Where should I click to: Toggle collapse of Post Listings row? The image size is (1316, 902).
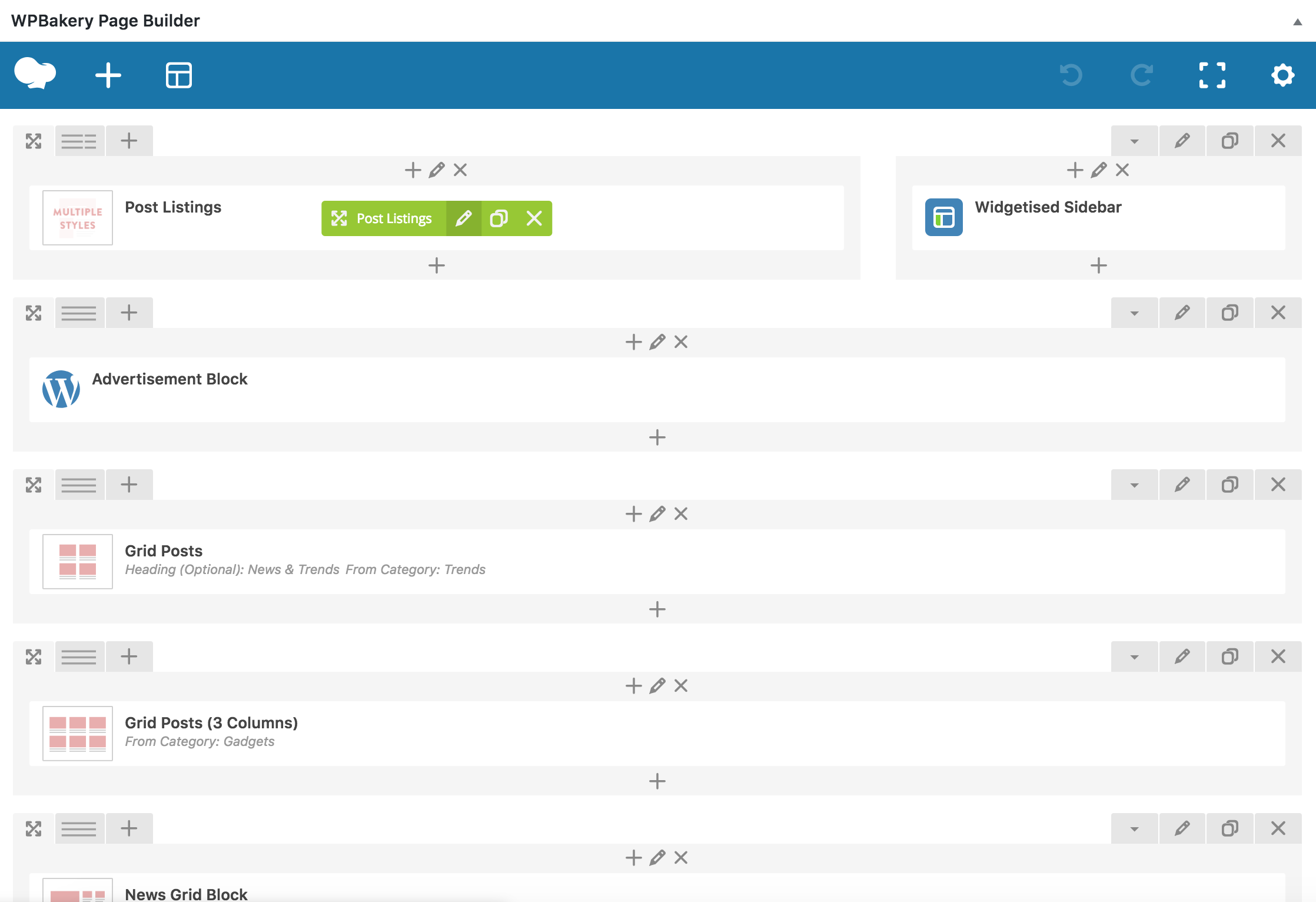(x=1134, y=141)
